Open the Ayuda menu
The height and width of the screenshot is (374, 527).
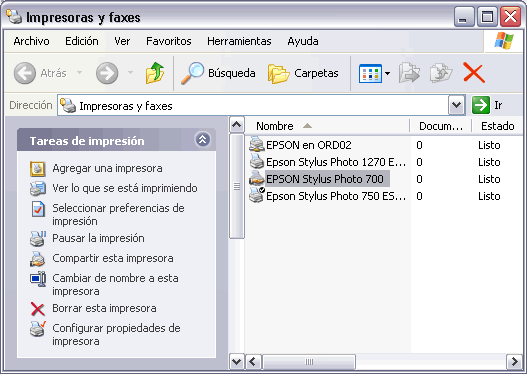[303, 41]
